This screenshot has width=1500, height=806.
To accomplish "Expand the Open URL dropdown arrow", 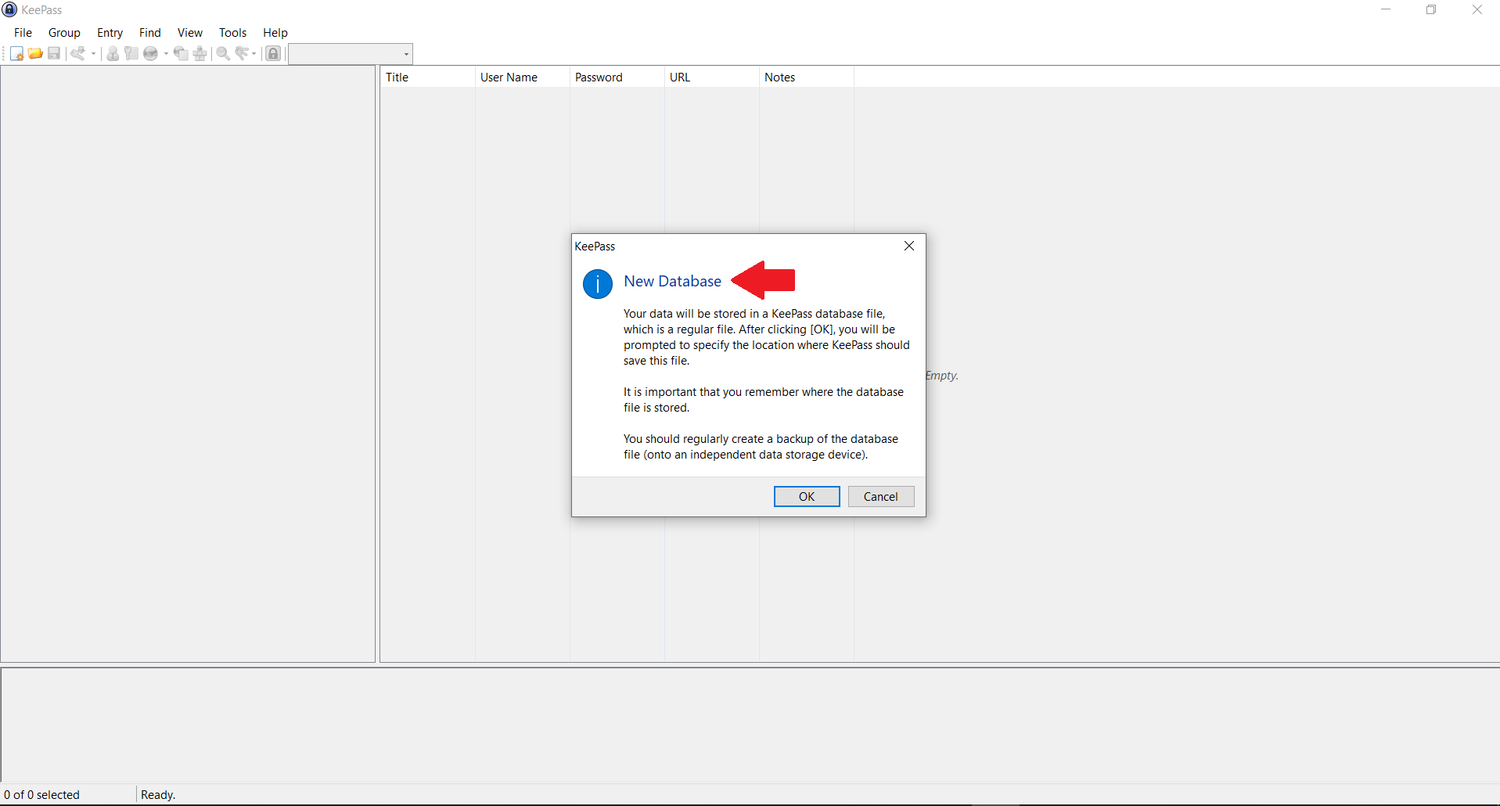I will pyautogui.click(x=165, y=54).
